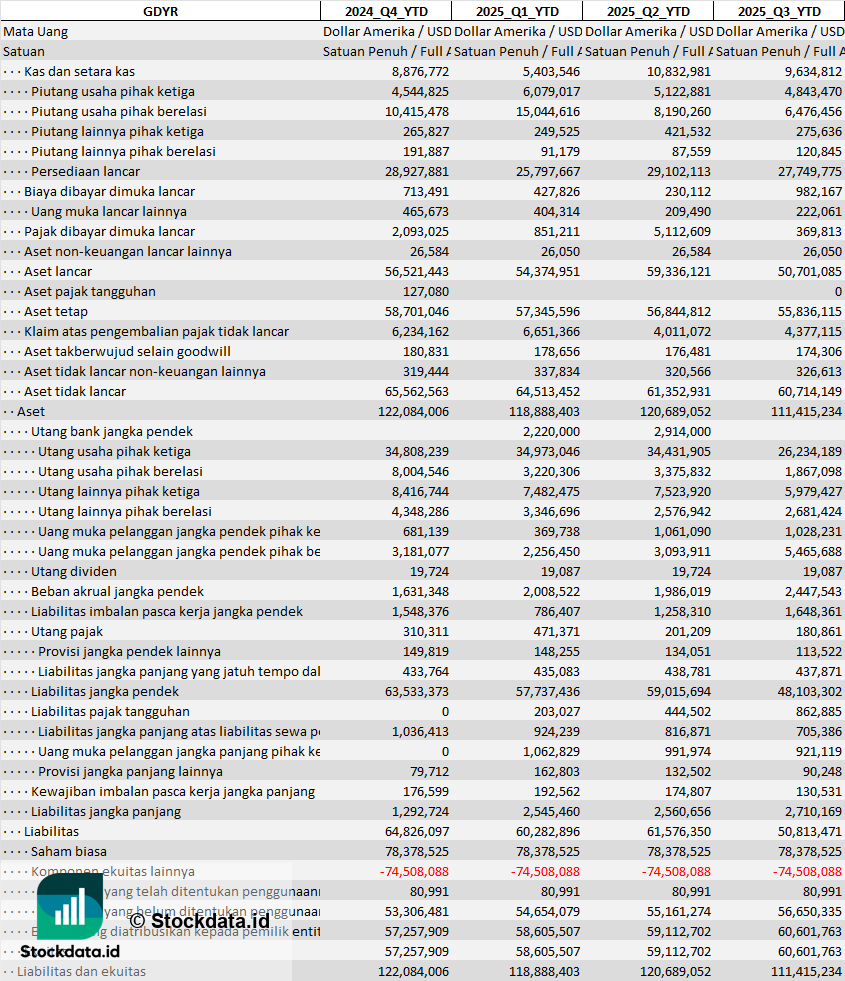845x981 pixels.
Task: Click the Saham biasa row label
Action: (69, 852)
